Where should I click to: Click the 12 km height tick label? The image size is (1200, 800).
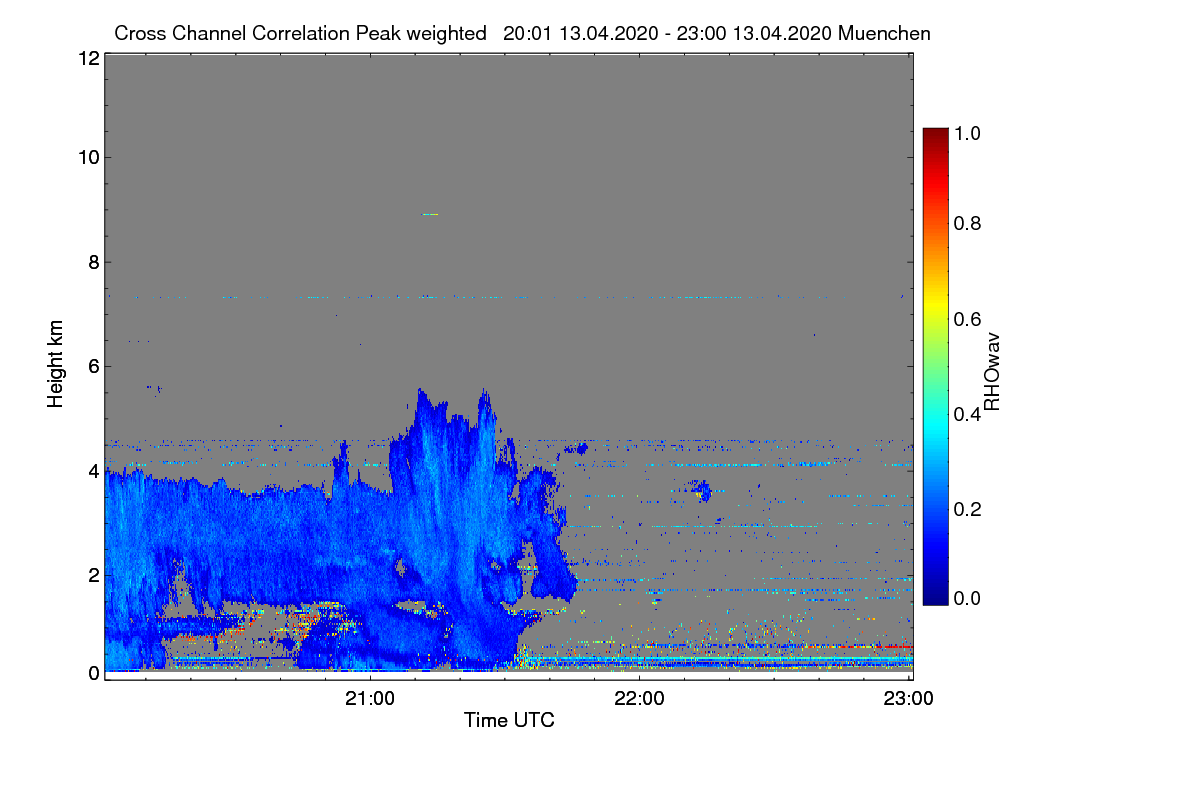pyautogui.click(x=87, y=59)
